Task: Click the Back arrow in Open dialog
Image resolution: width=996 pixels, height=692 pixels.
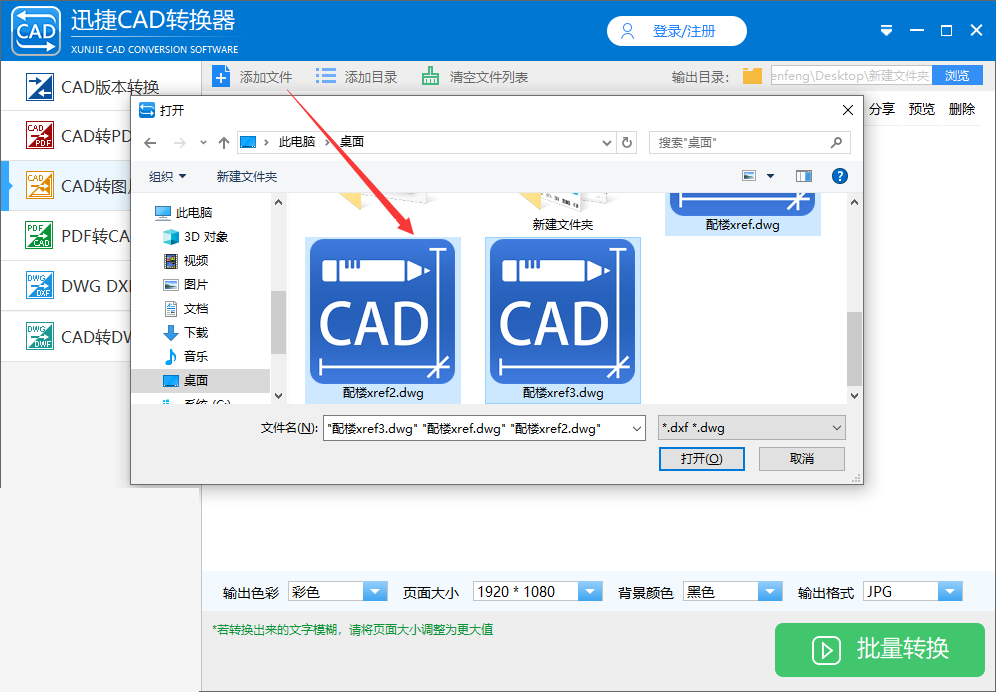Action: (150, 143)
